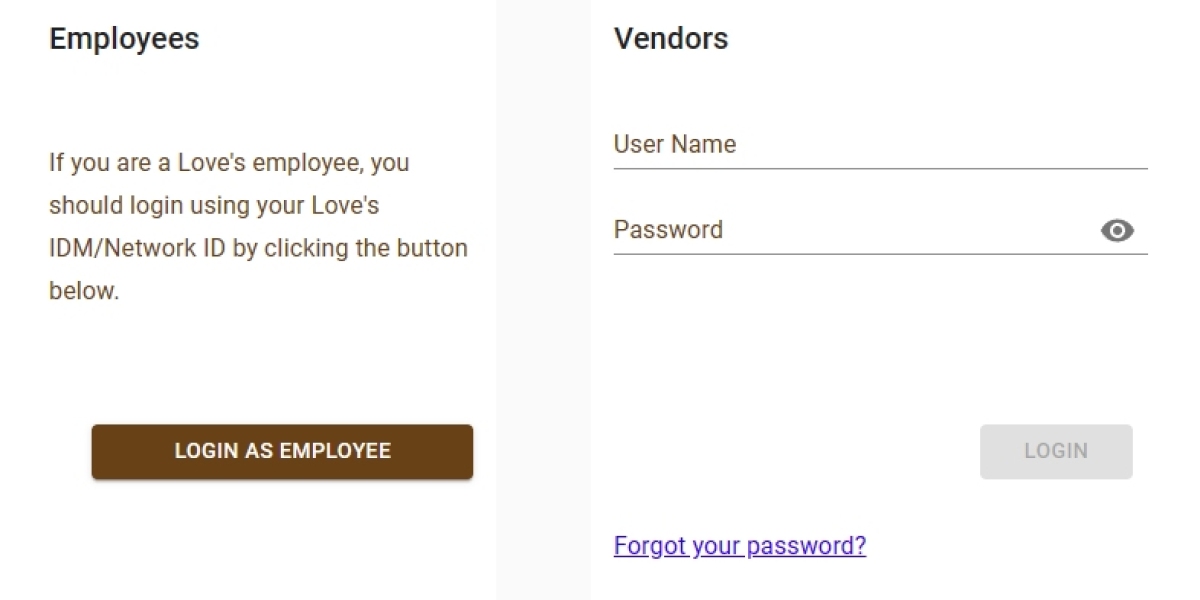Click the word "below." in employee instructions
The height and width of the screenshot is (600, 1200).
(x=84, y=291)
